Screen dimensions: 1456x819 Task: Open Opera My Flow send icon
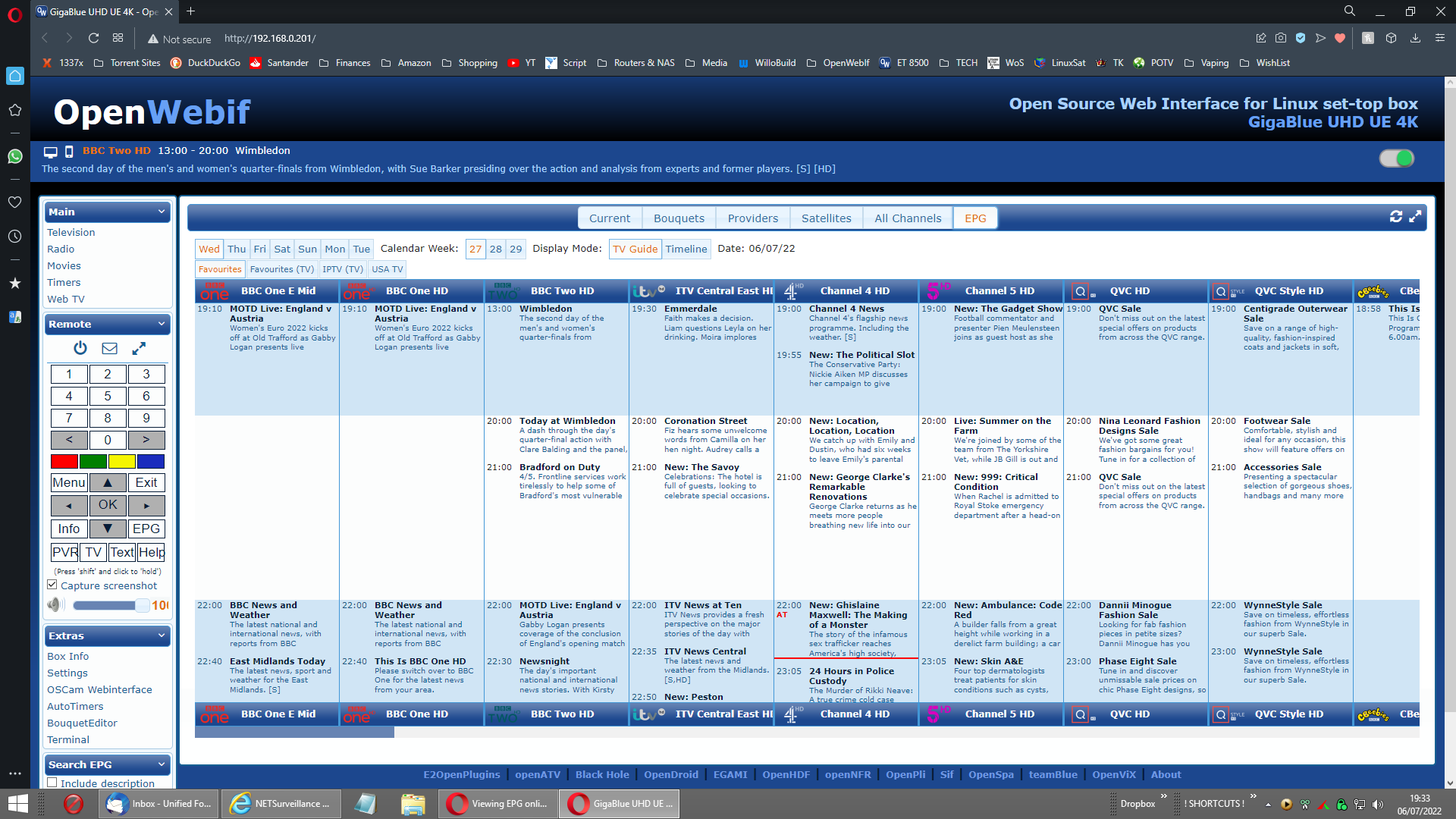tap(1320, 38)
